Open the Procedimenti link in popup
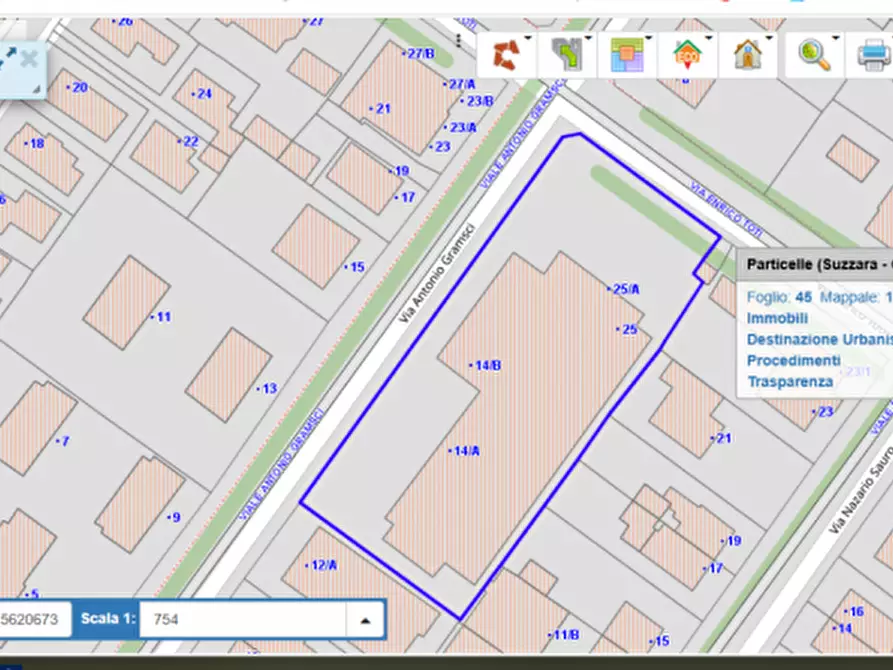Image resolution: width=893 pixels, height=670 pixels. point(793,361)
